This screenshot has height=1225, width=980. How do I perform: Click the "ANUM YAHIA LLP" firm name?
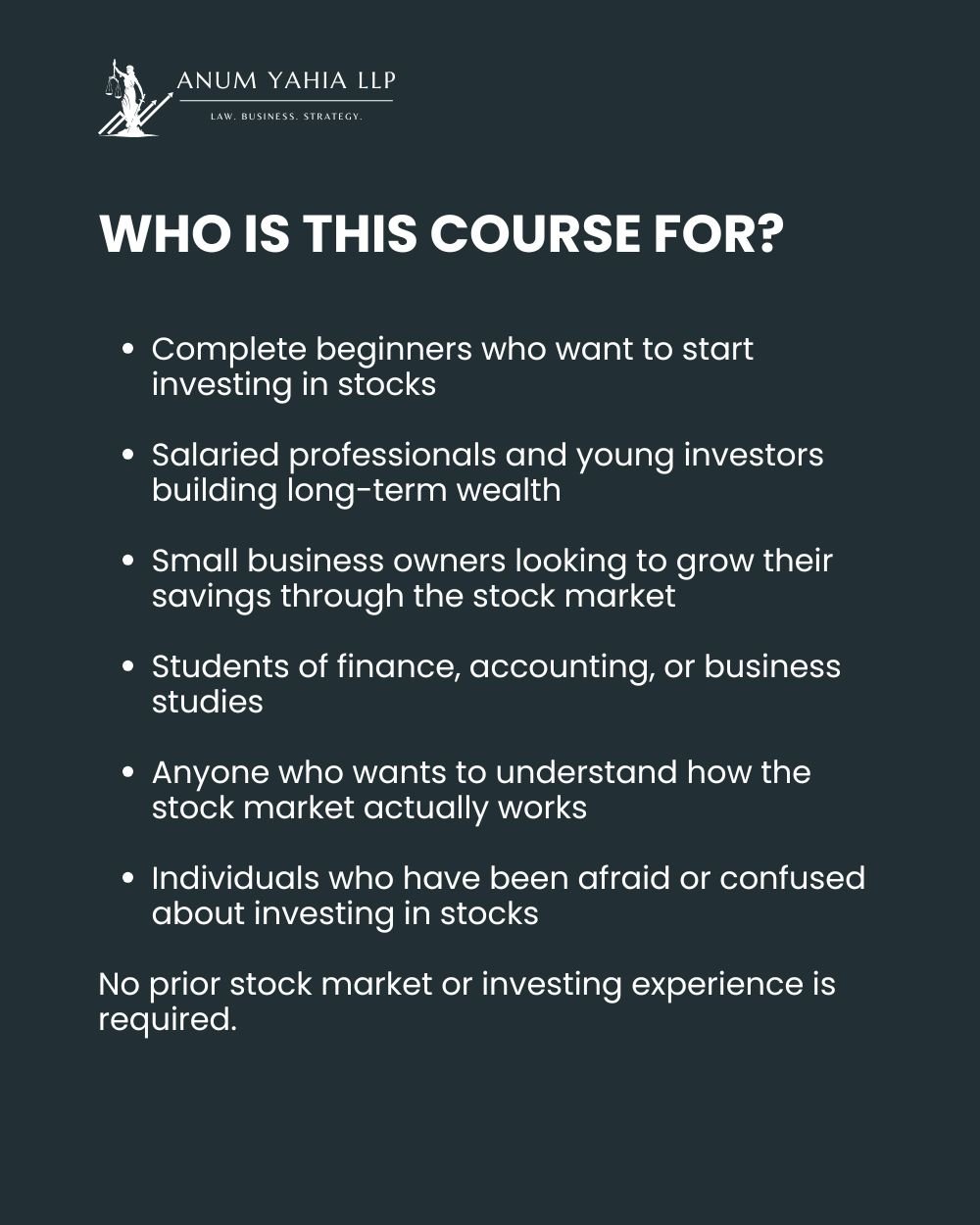pos(285,80)
